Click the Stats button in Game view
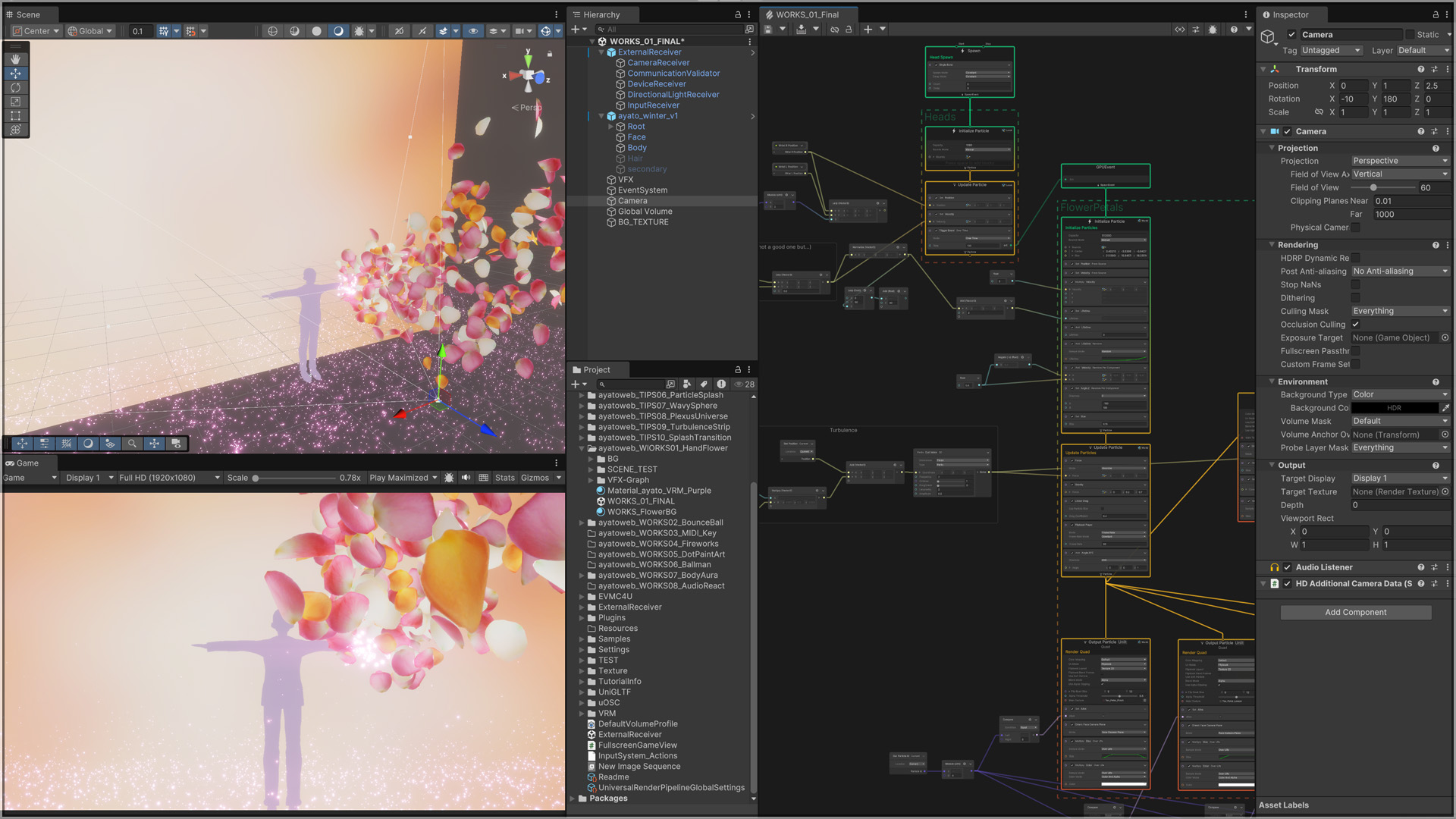The height and width of the screenshot is (819, 1456). coord(504,478)
